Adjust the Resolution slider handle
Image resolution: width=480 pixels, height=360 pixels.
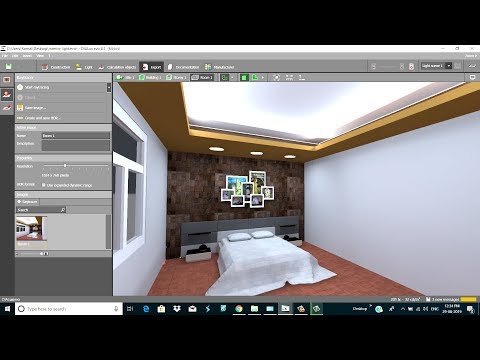tap(65, 165)
